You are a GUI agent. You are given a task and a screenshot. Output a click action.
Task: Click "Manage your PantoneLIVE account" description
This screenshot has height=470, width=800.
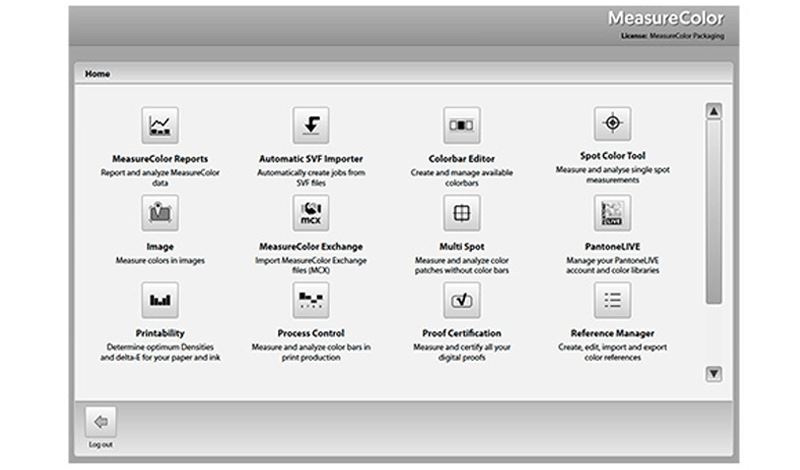click(x=612, y=265)
